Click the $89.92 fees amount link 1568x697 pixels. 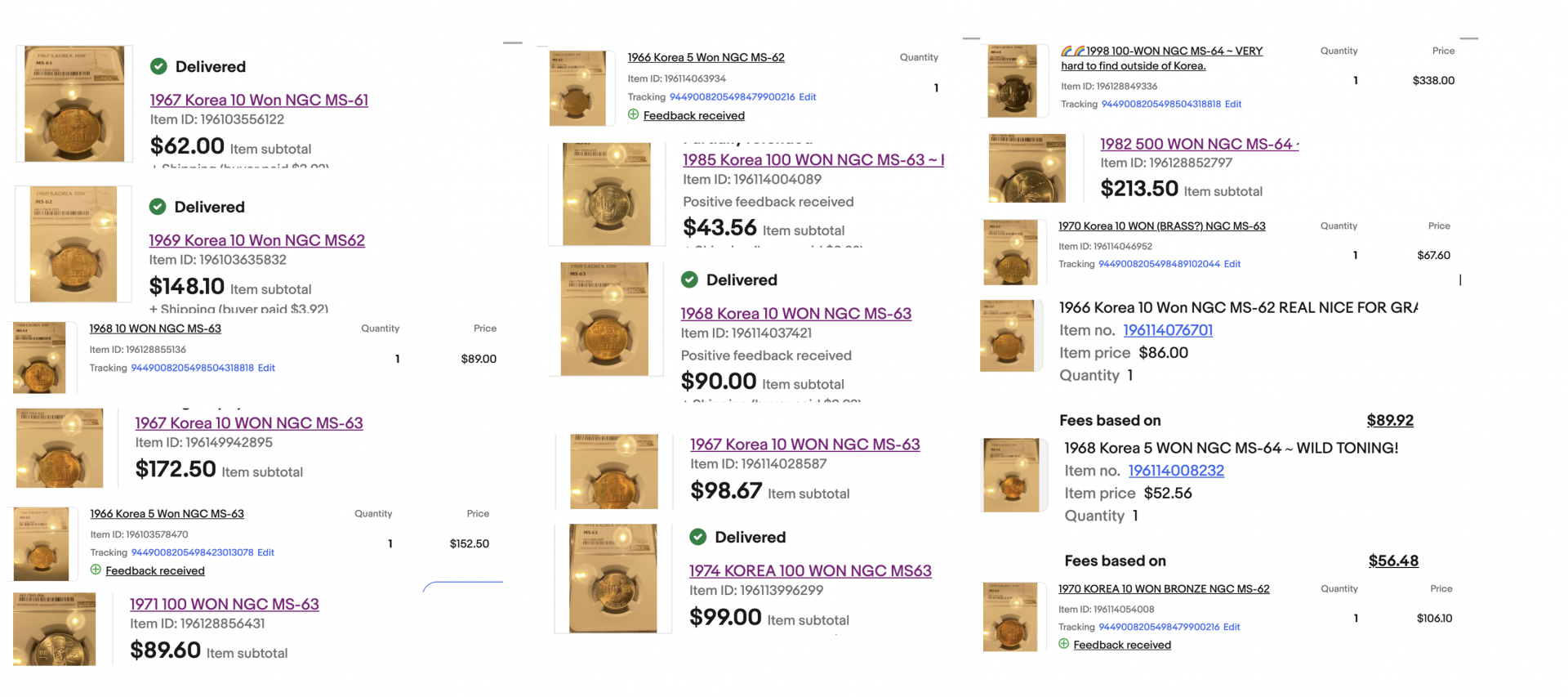(x=1390, y=420)
